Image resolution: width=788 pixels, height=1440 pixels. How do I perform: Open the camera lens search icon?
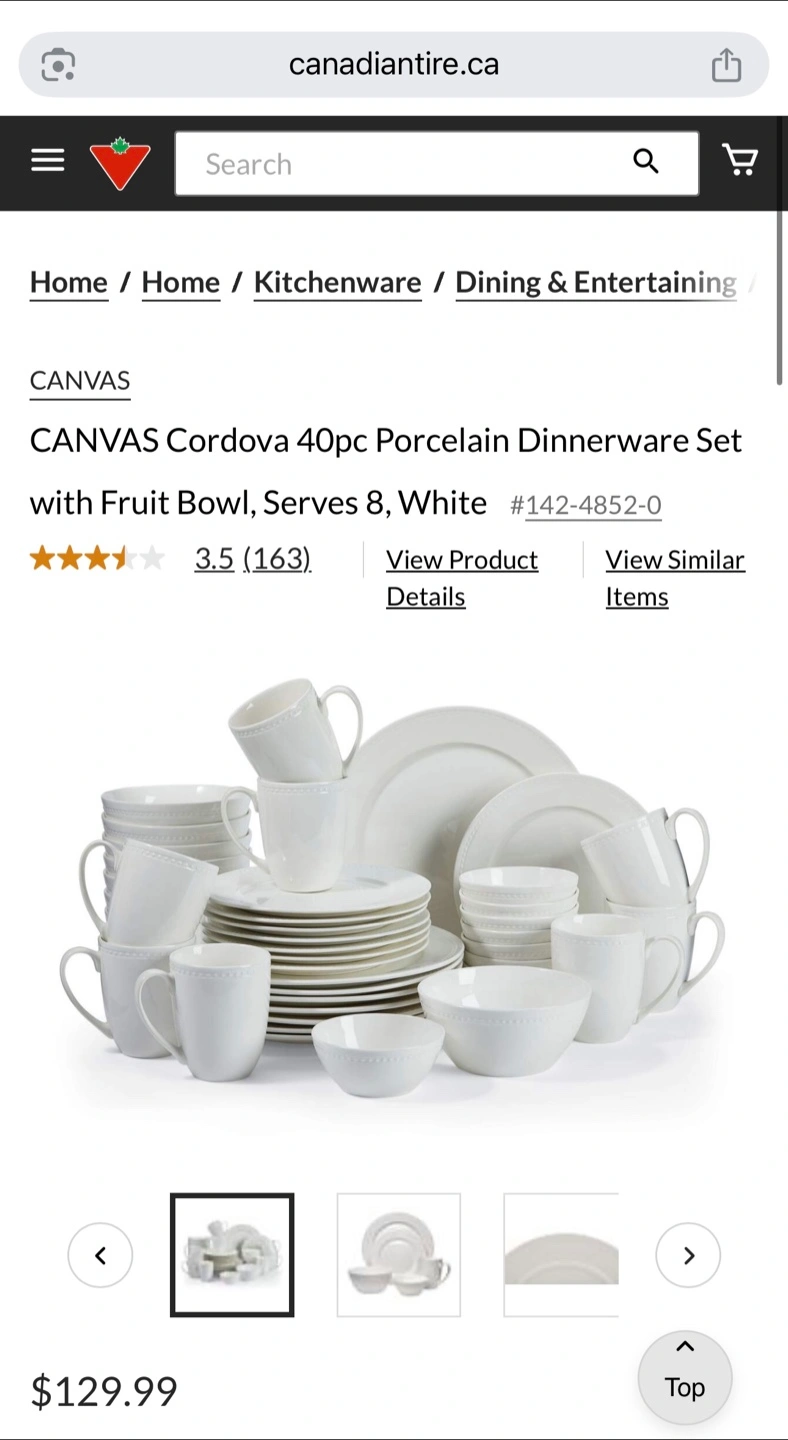[58, 64]
